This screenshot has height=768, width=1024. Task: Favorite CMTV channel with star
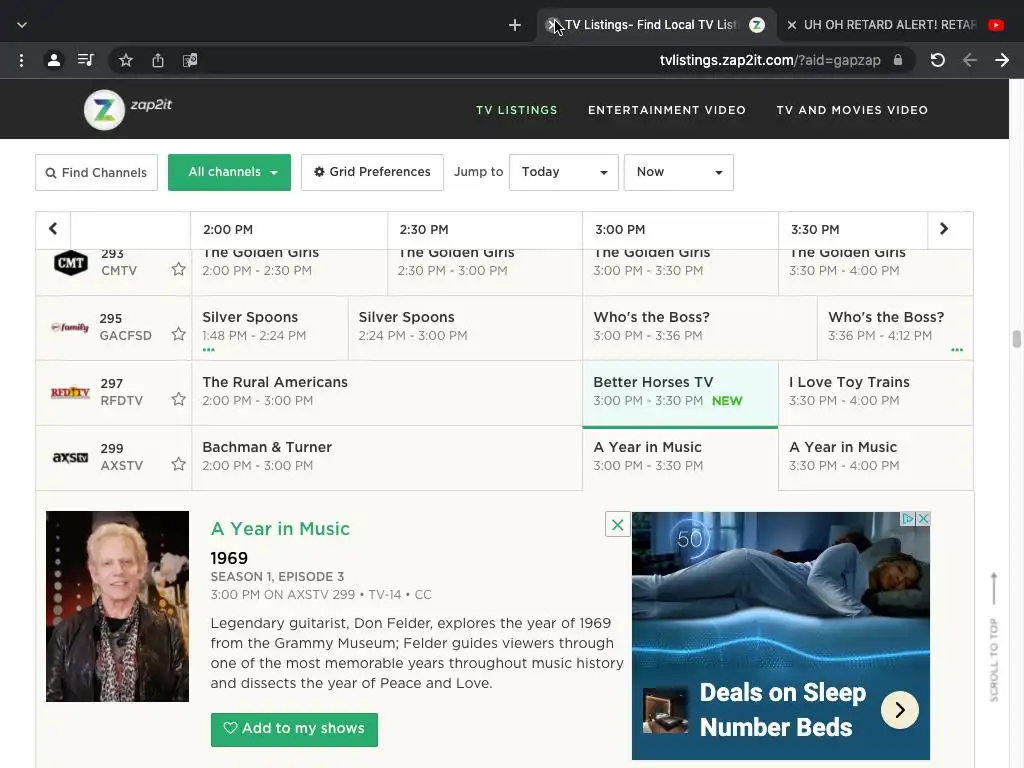(178, 269)
